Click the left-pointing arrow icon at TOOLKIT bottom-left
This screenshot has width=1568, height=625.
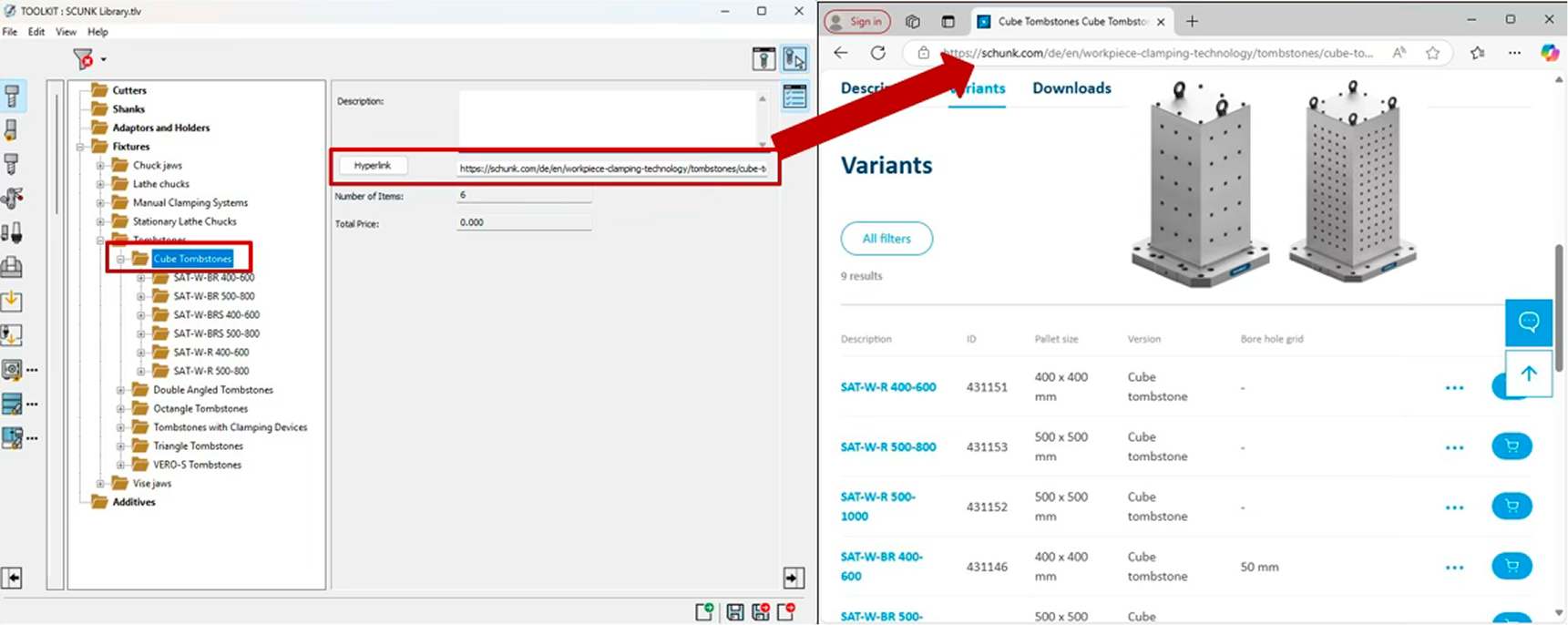pos(12,578)
